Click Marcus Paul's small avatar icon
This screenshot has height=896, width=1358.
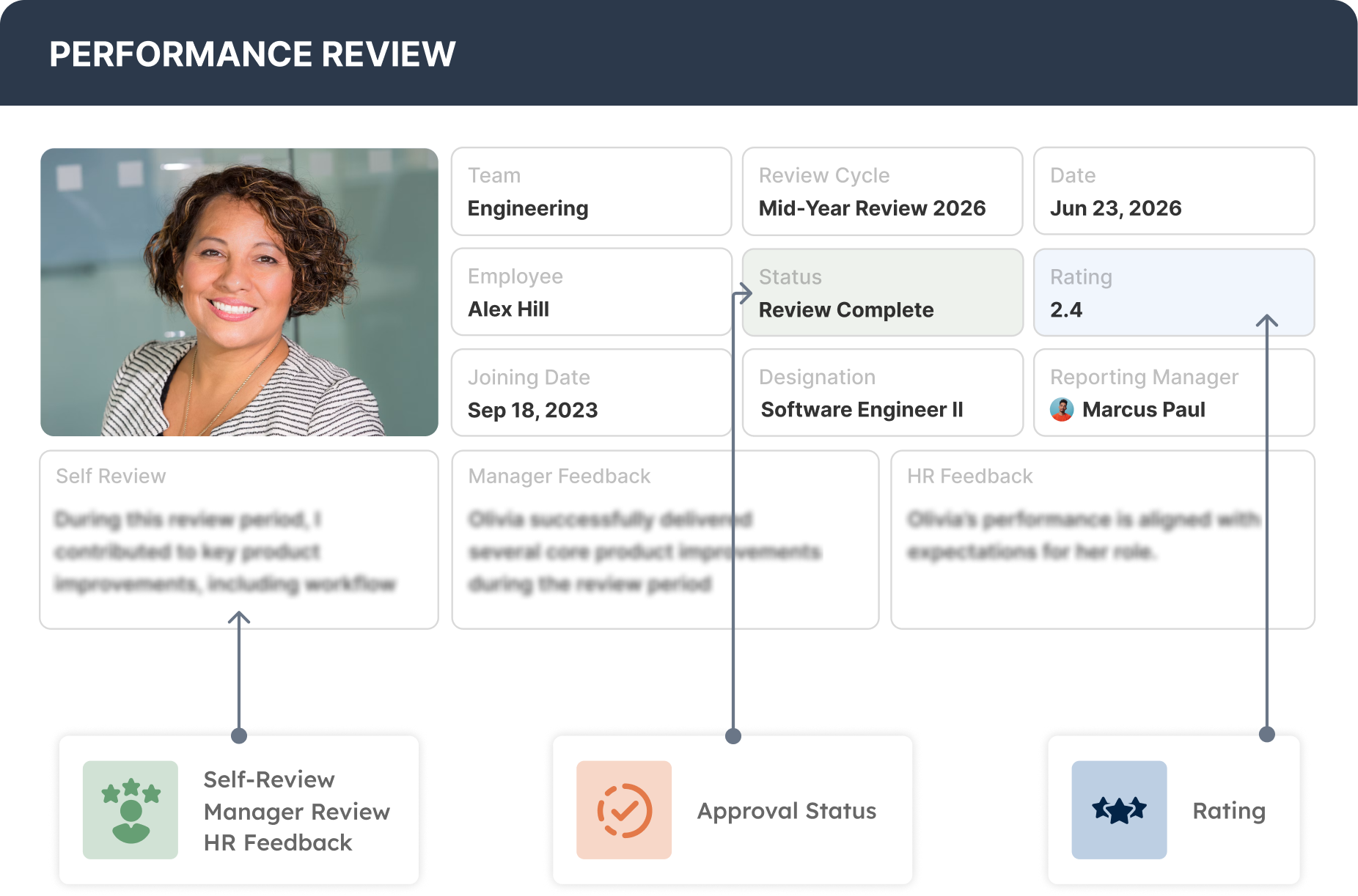pyautogui.click(x=1062, y=410)
